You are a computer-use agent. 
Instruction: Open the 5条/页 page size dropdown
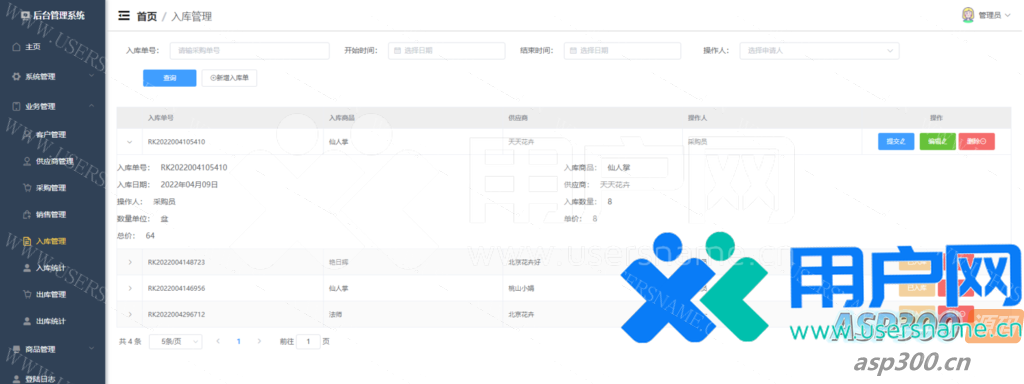tap(175, 341)
